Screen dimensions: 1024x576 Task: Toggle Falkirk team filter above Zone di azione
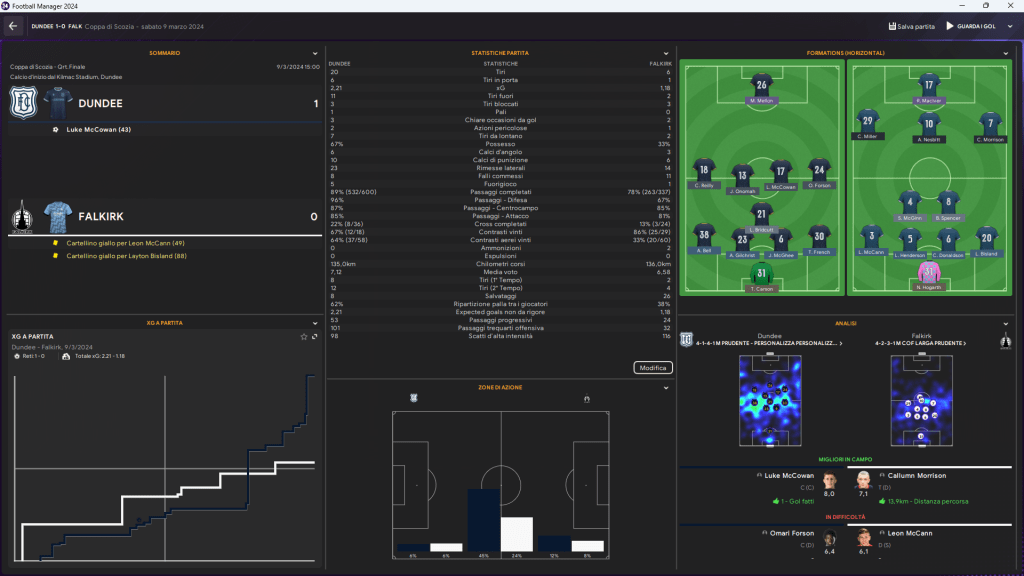coord(586,399)
